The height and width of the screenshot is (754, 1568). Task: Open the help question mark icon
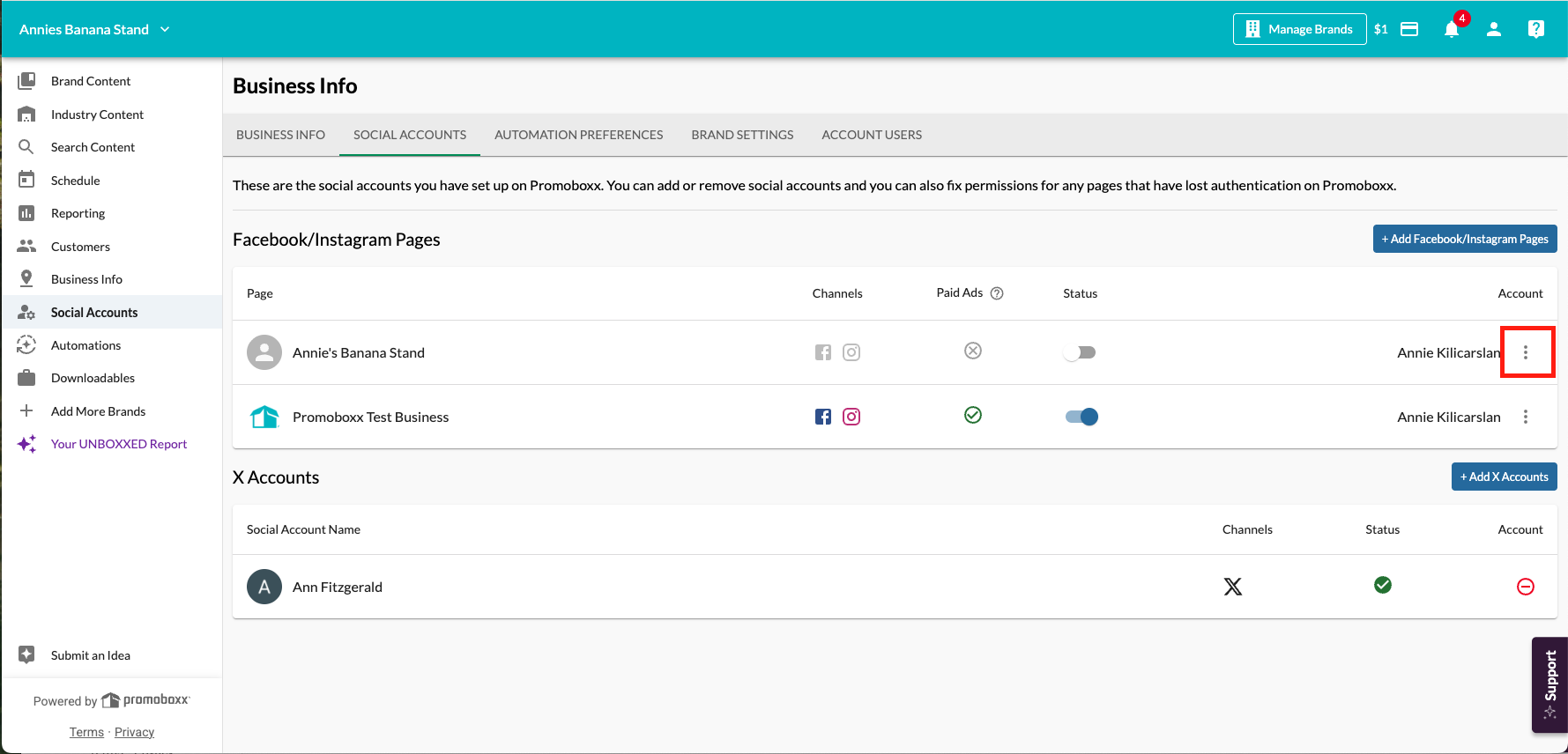[x=1536, y=29]
